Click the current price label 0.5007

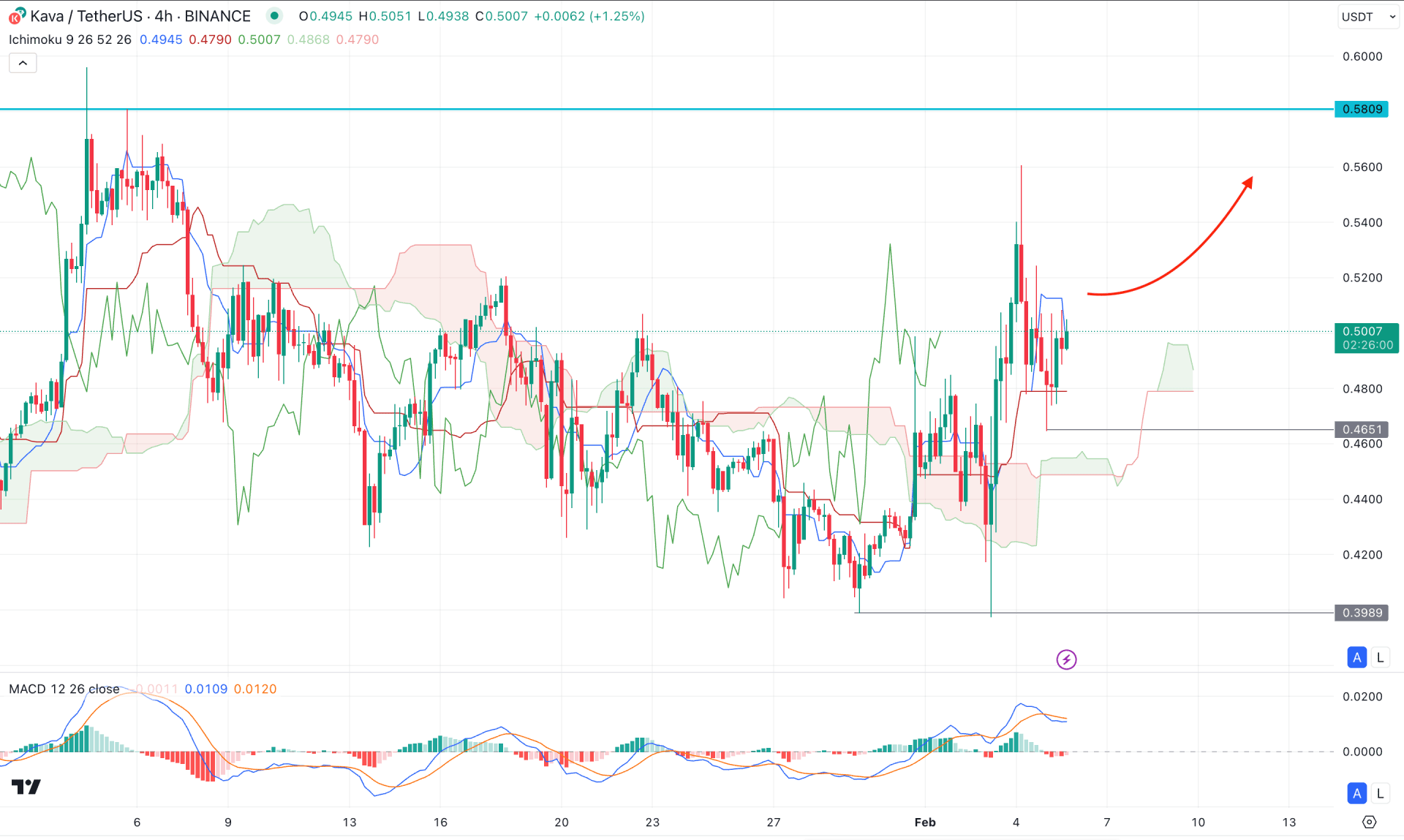pos(1367,338)
